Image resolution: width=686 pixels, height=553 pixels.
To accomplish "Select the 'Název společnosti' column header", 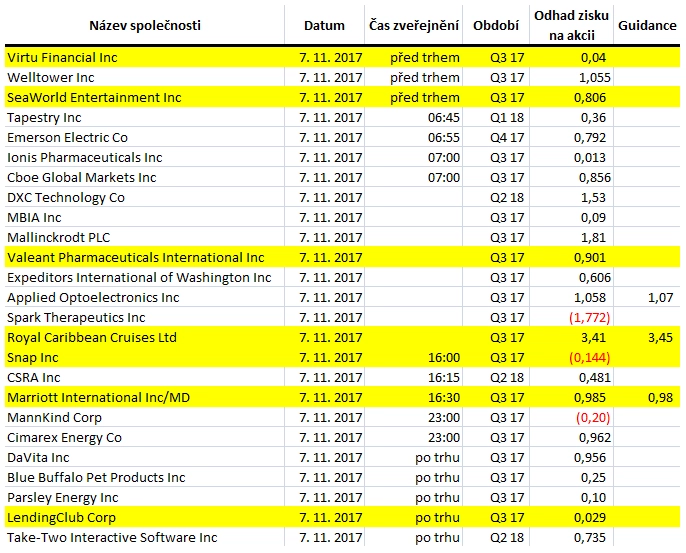I will pos(145,25).
